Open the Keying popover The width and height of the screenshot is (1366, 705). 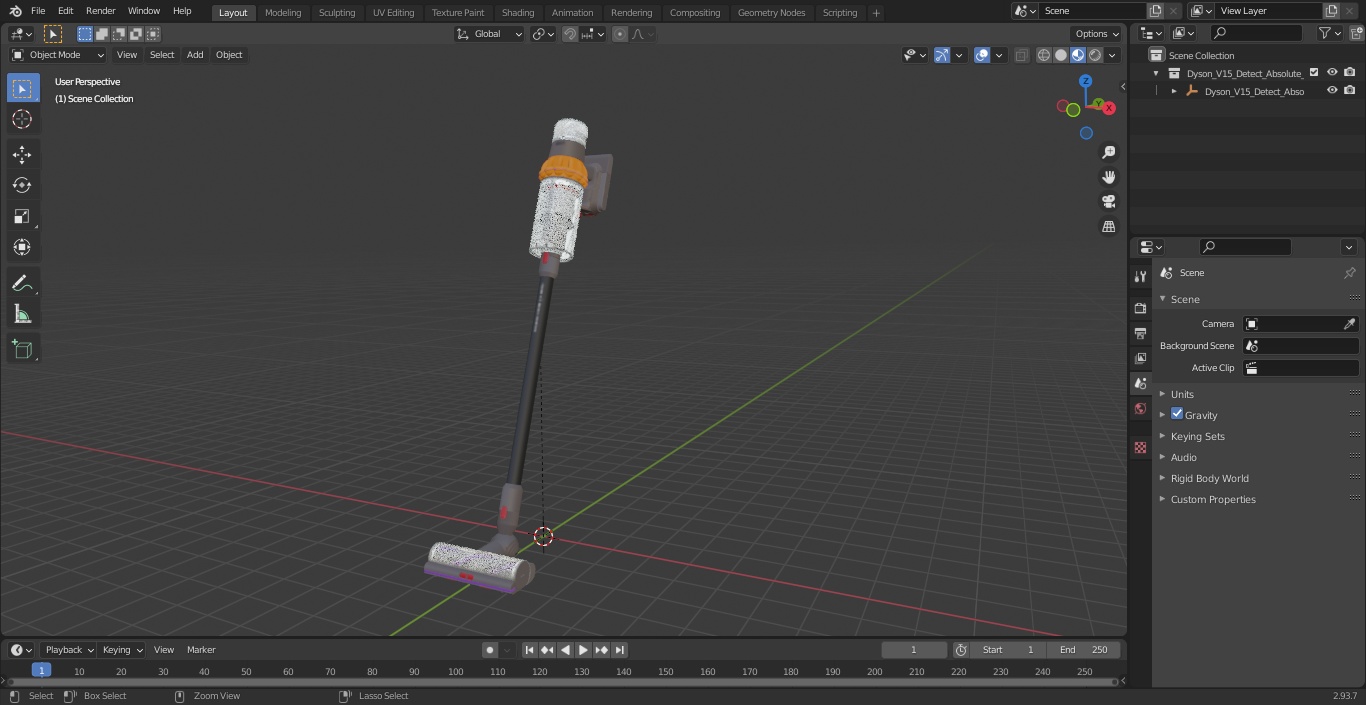pos(122,650)
